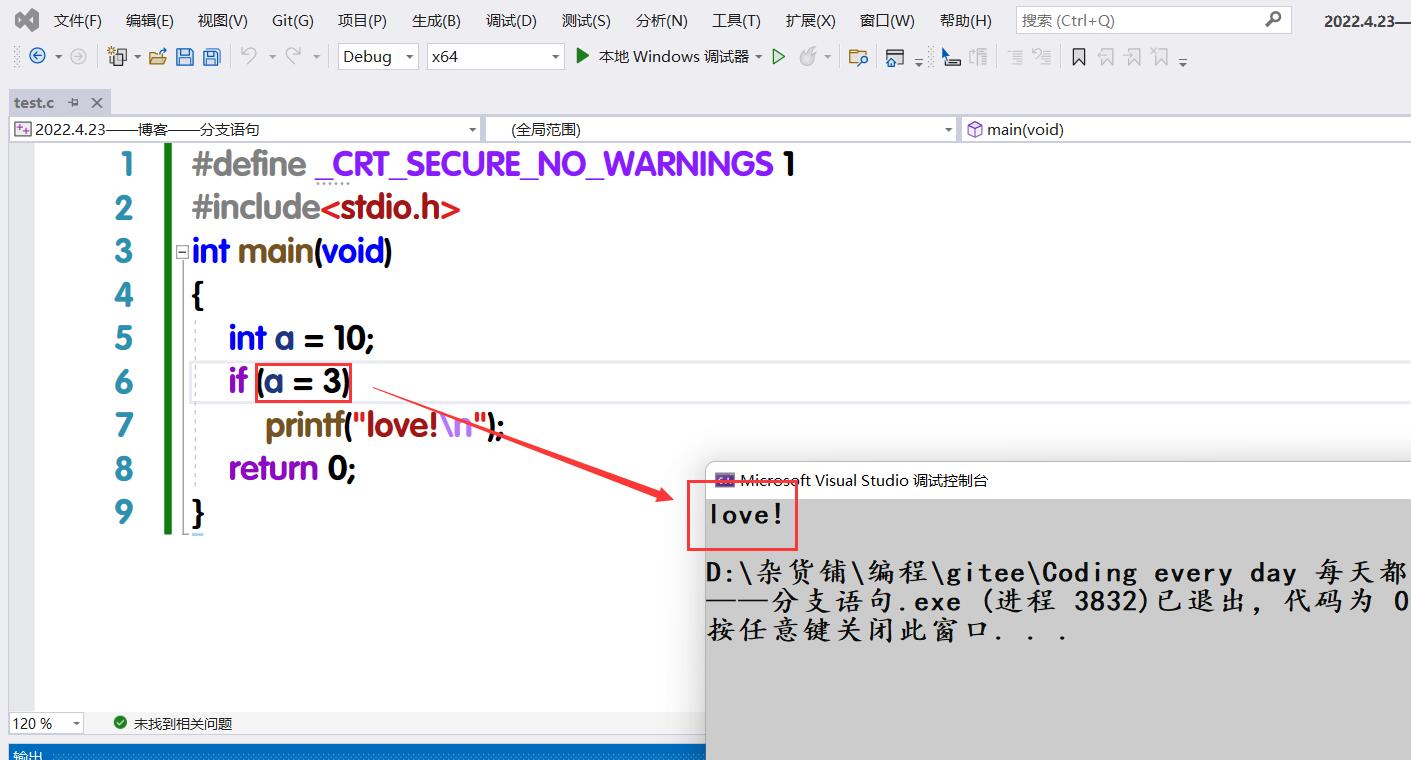Open the 扩展(X) menu
Screen dimensions: 1411x760
(x=810, y=20)
